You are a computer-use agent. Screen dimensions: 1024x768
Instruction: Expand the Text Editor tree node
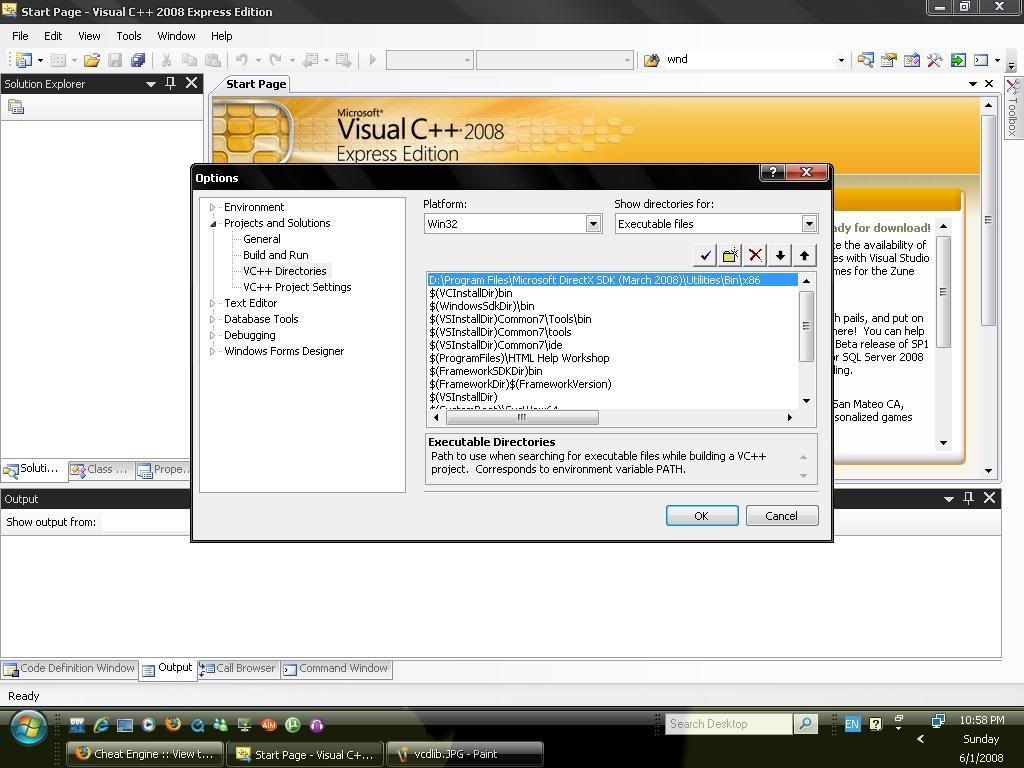pyautogui.click(x=212, y=303)
